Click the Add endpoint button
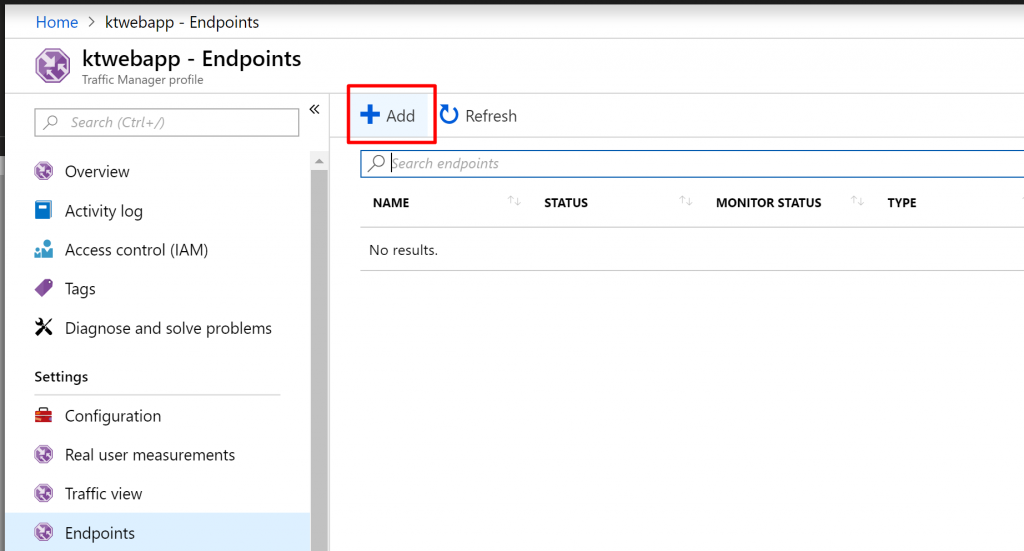Viewport: 1024px width, 551px height. click(390, 116)
